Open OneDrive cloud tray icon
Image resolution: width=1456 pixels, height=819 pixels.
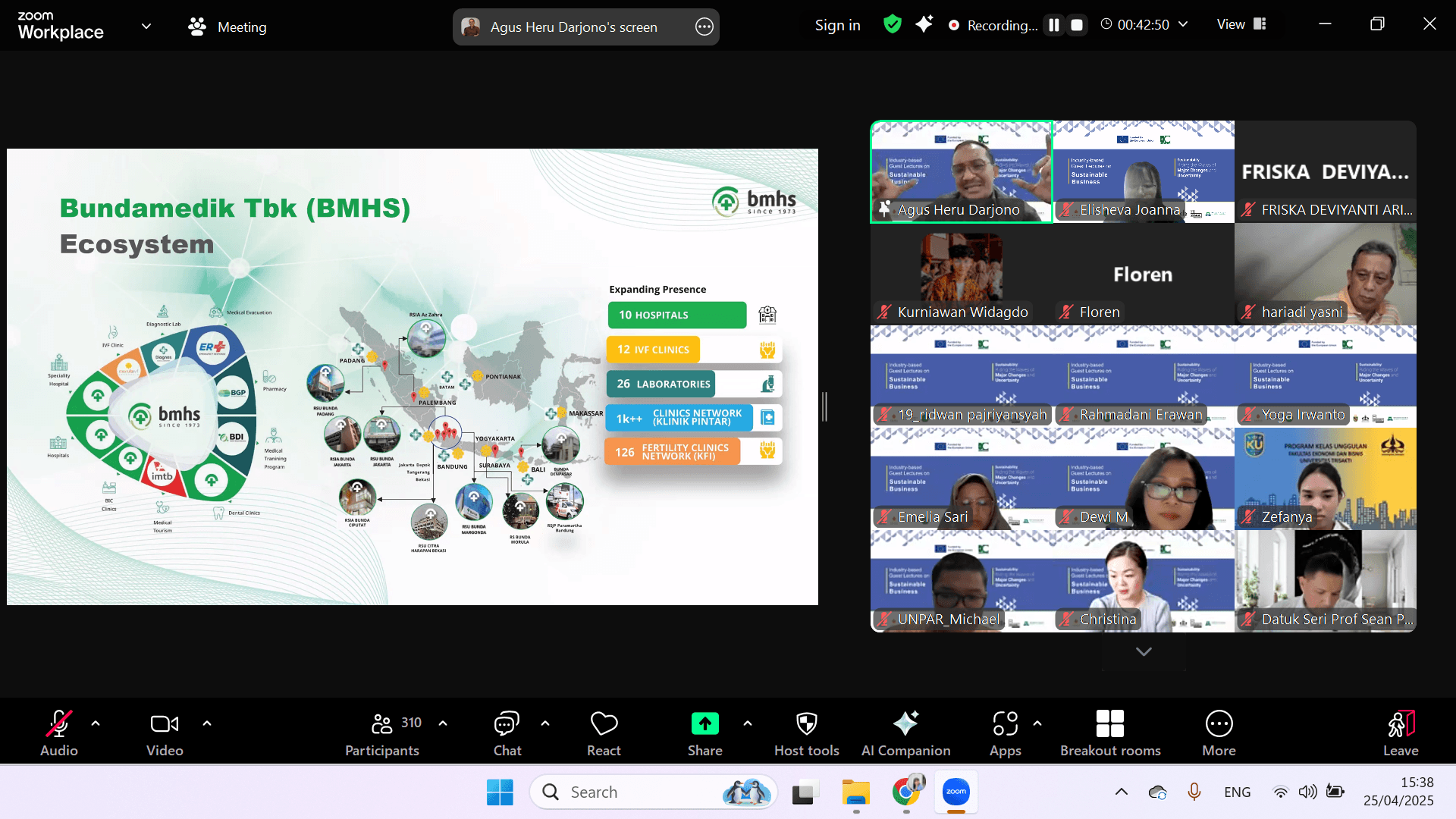point(1157,792)
